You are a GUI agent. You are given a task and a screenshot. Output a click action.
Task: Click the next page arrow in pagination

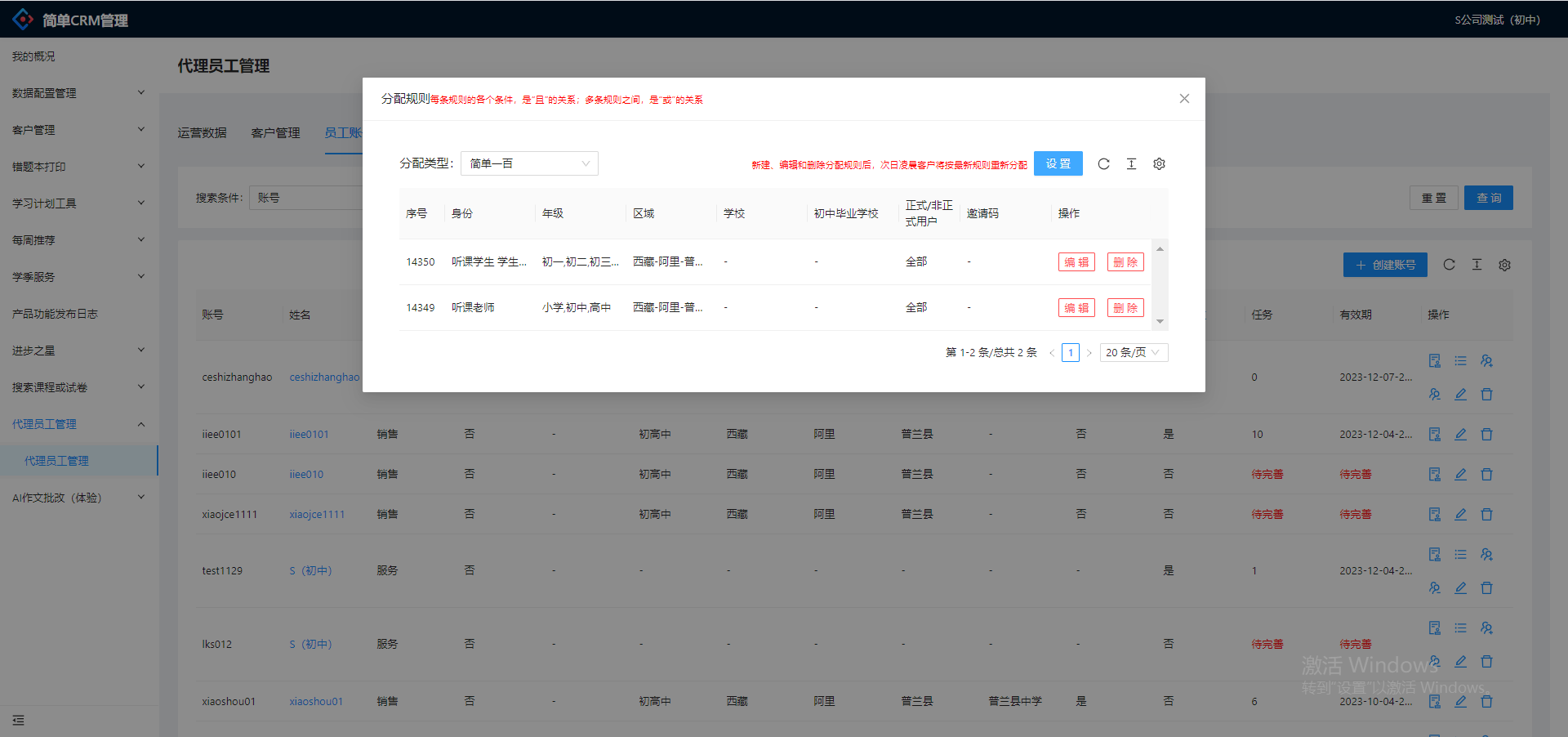pos(1089,353)
